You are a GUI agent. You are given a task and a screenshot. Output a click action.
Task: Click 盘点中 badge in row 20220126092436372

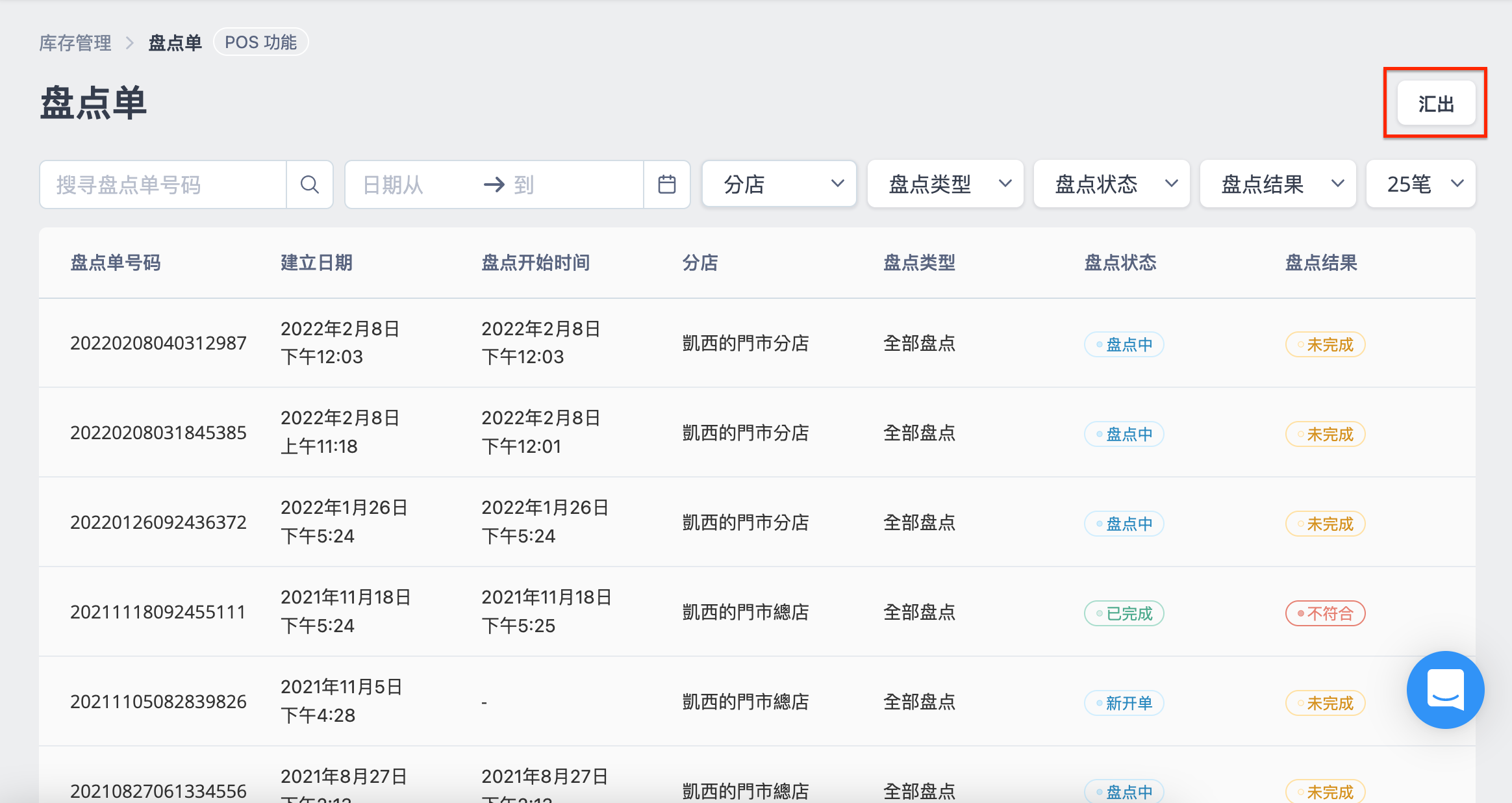click(1124, 524)
